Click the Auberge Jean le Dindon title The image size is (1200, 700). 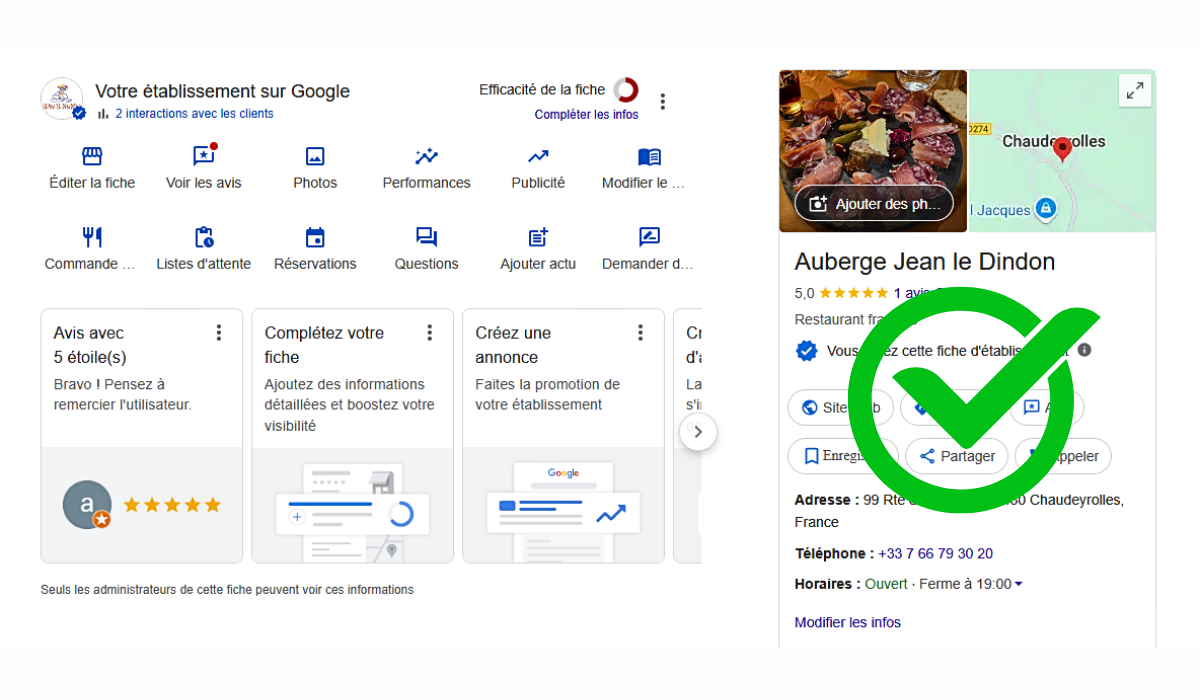pos(925,262)
